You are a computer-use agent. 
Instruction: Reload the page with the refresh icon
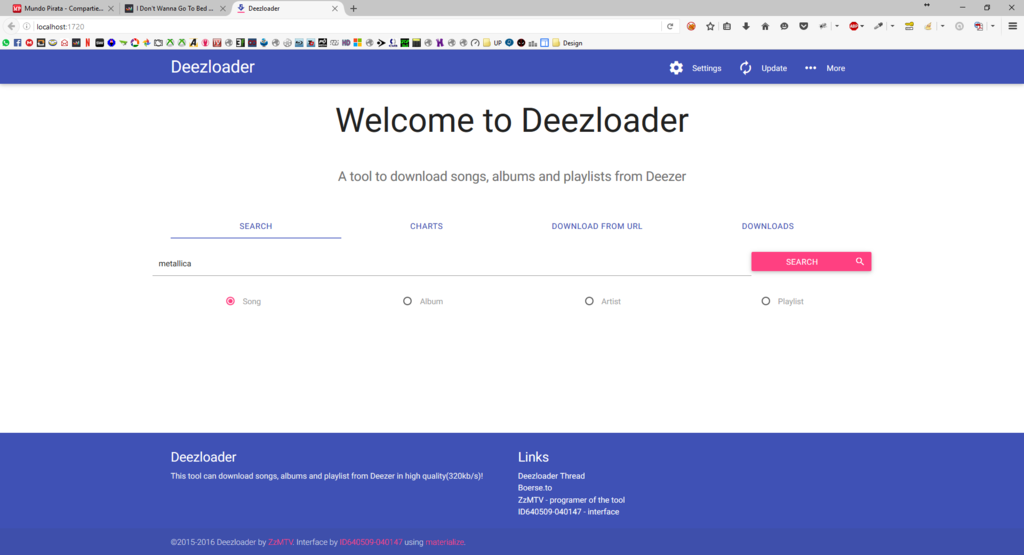pyautogui.click(x=669, y=26)
